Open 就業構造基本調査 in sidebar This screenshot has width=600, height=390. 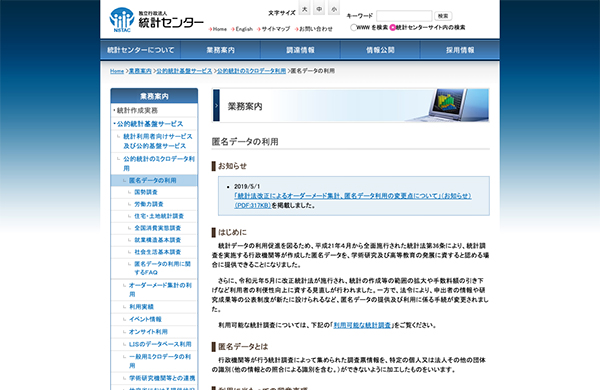(x=157, y=240)
